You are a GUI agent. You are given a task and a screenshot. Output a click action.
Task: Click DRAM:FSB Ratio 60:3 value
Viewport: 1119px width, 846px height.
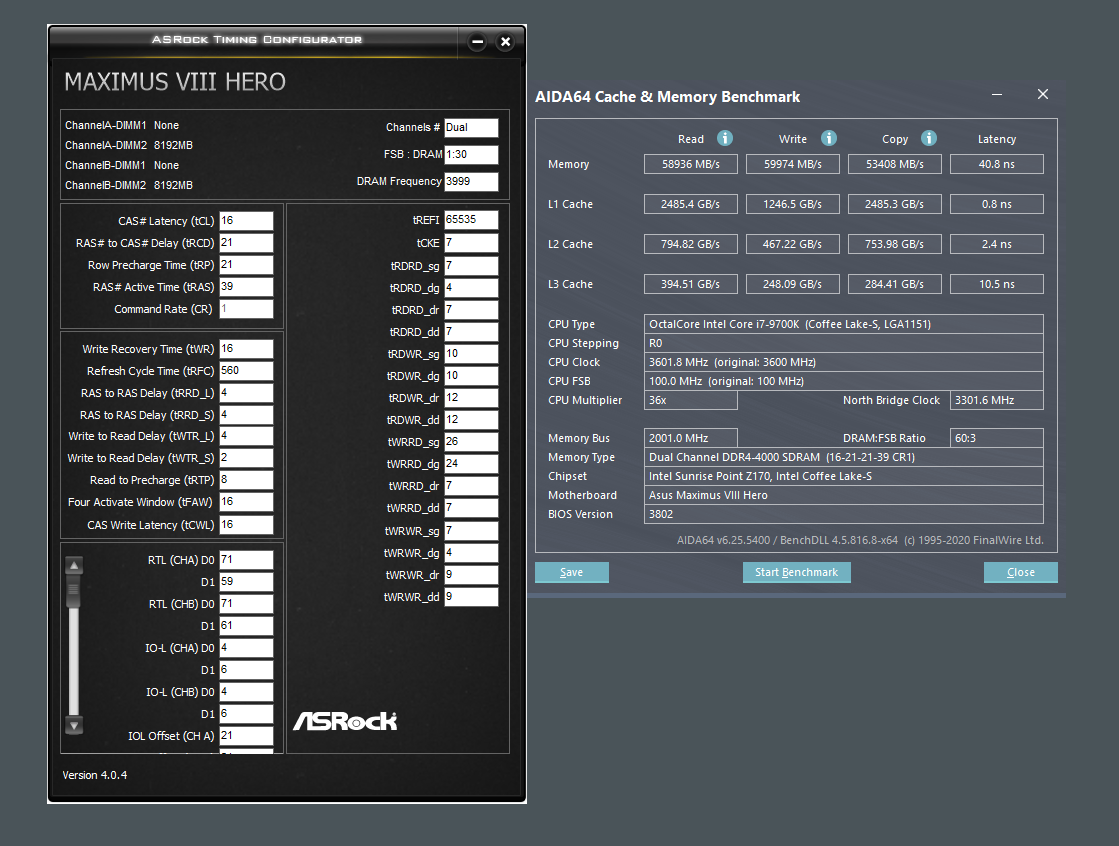(x=997, y=438)
